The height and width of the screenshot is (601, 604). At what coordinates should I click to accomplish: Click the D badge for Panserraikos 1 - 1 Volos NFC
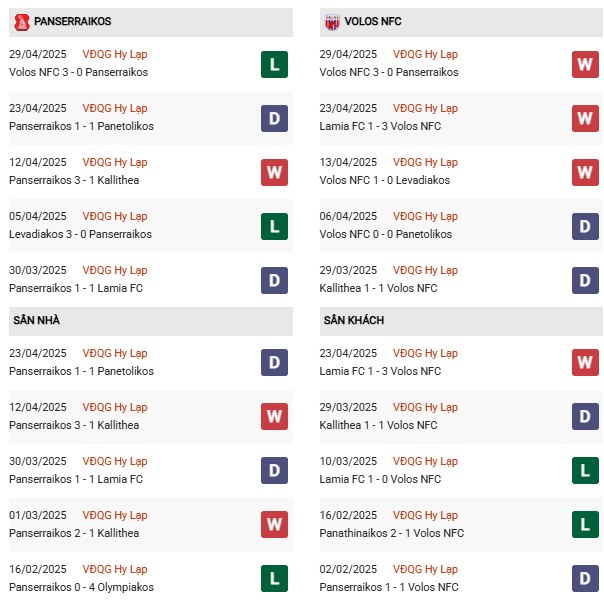585,577
